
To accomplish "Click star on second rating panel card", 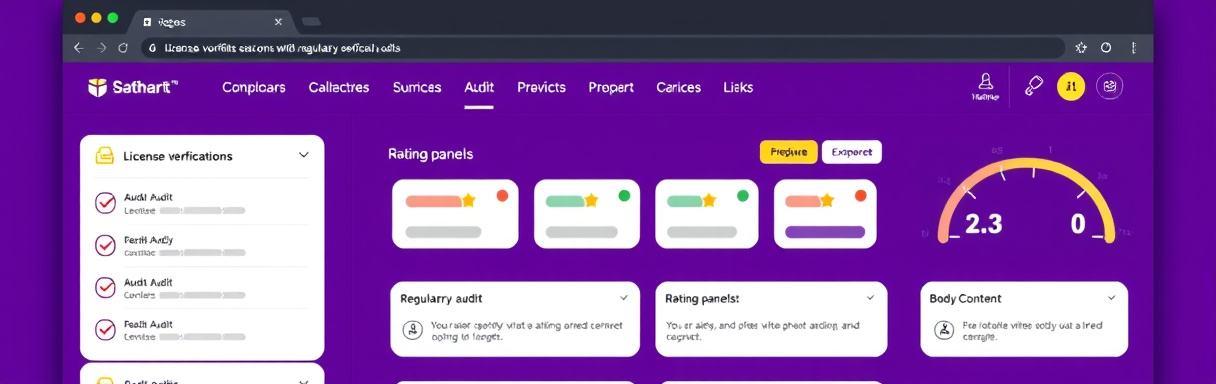I will click(x=591, y=200).
